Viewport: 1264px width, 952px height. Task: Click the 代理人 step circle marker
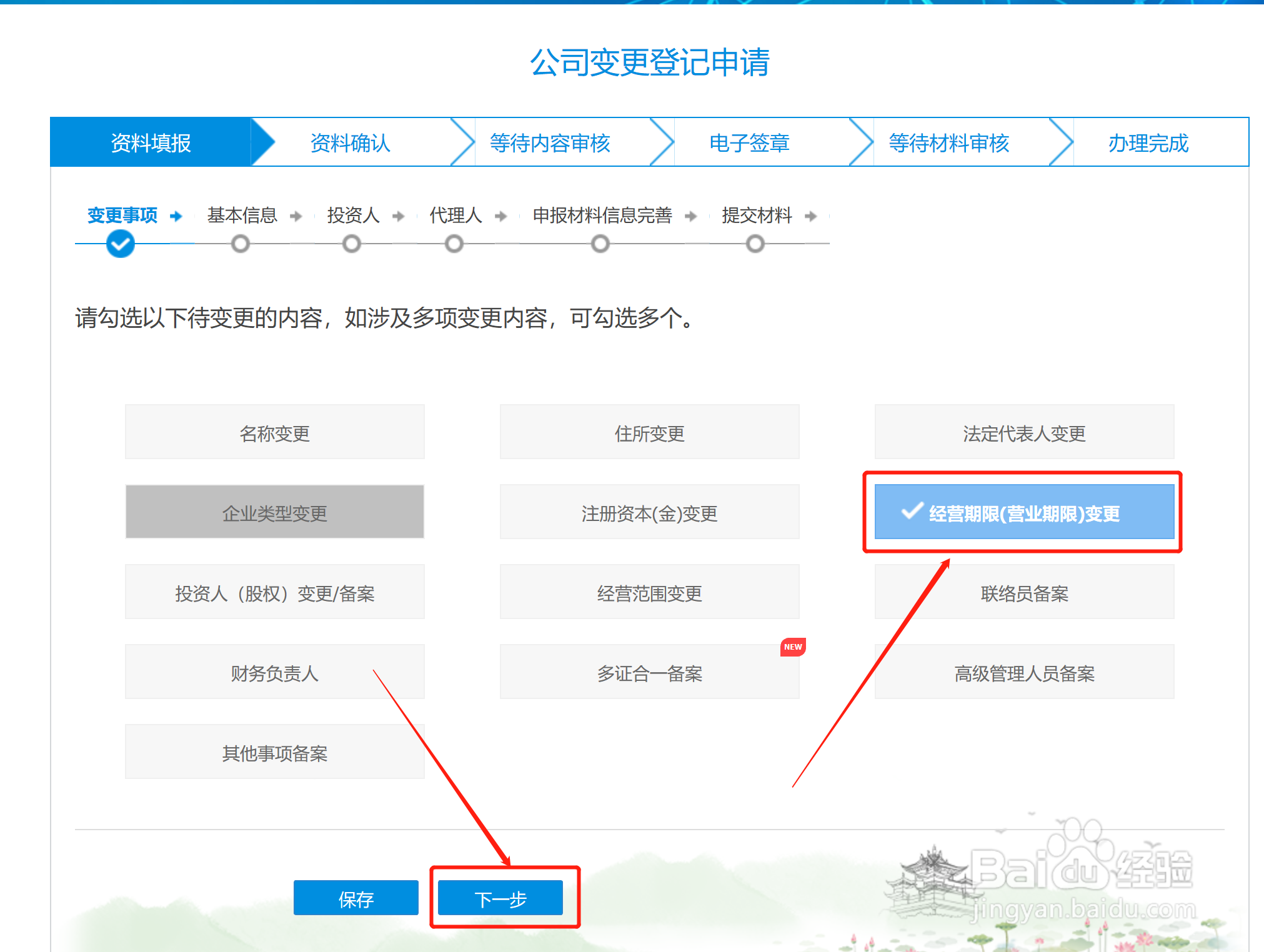coord(454,244)
